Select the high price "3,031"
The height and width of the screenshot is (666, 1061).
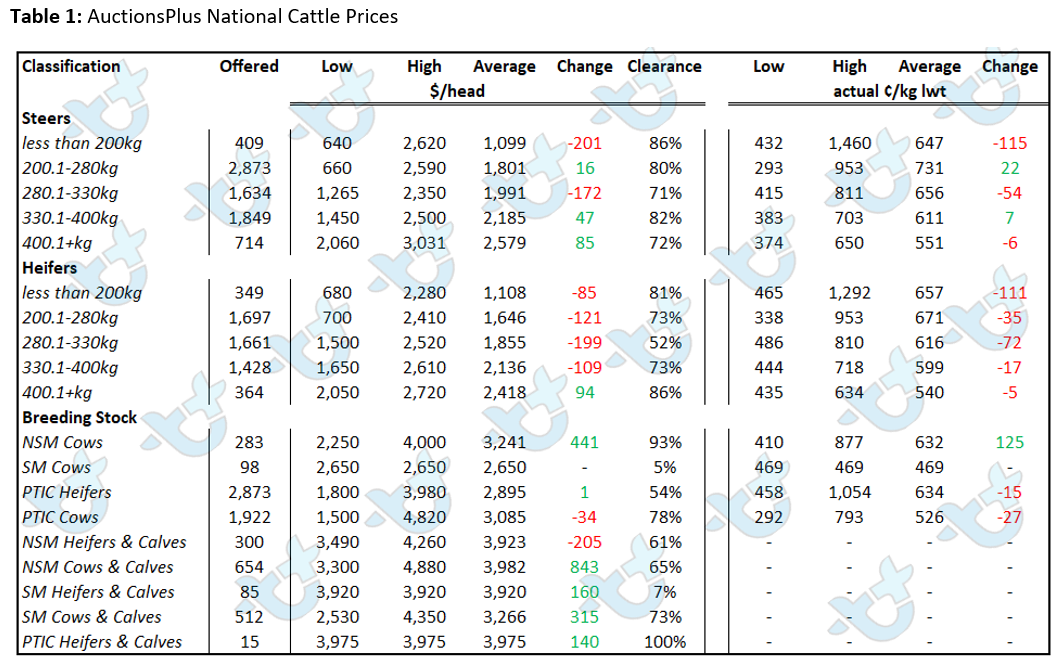click(x=424, y=243)
